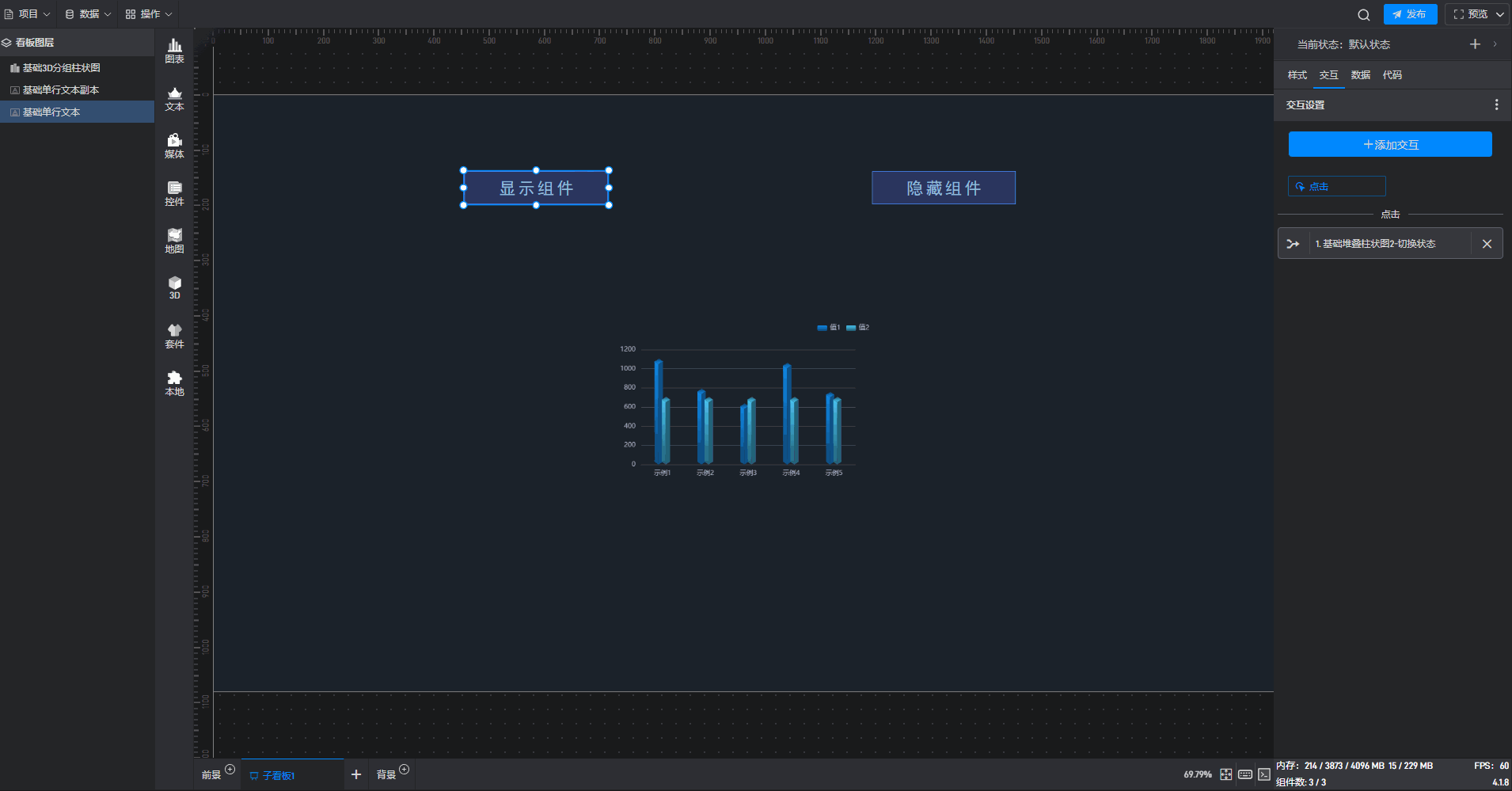Open the 控件 controls components panel
Image resolution: width=1512 pixels, height=791 pixels.
click(x=174, y=193)
